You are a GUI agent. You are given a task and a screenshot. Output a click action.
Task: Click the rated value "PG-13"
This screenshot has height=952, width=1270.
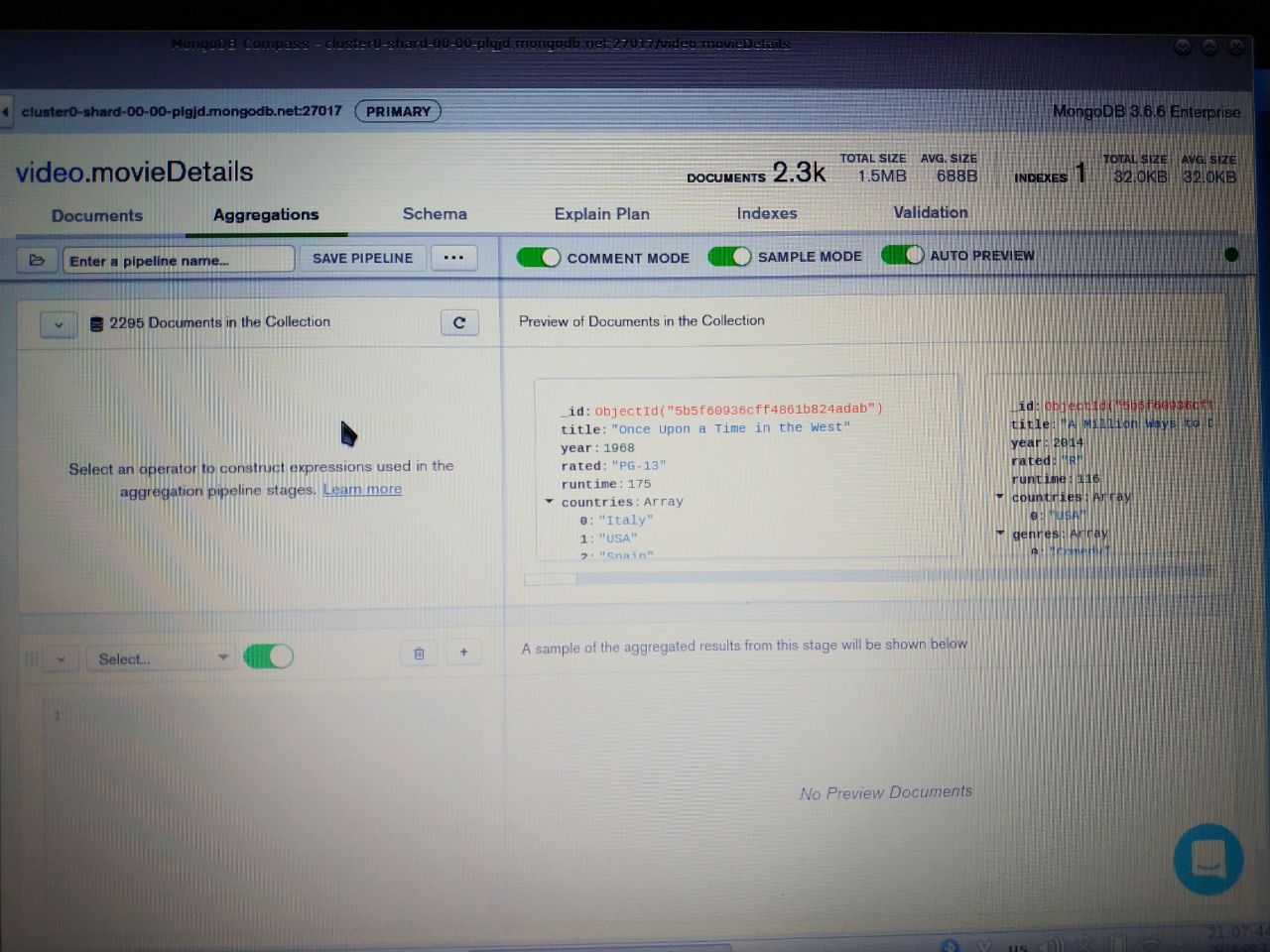639,466
